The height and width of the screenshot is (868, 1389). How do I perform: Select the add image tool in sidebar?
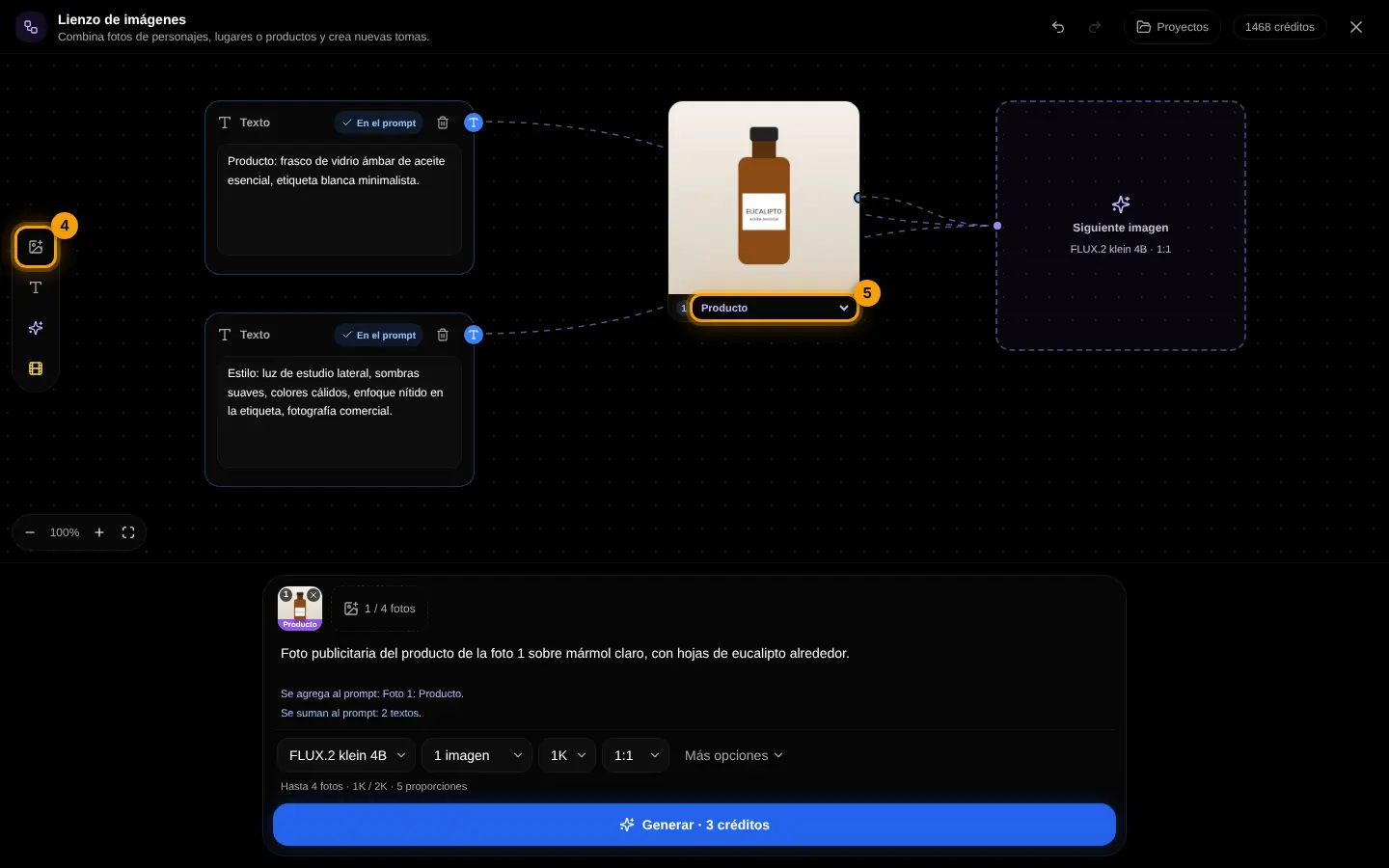36,247
